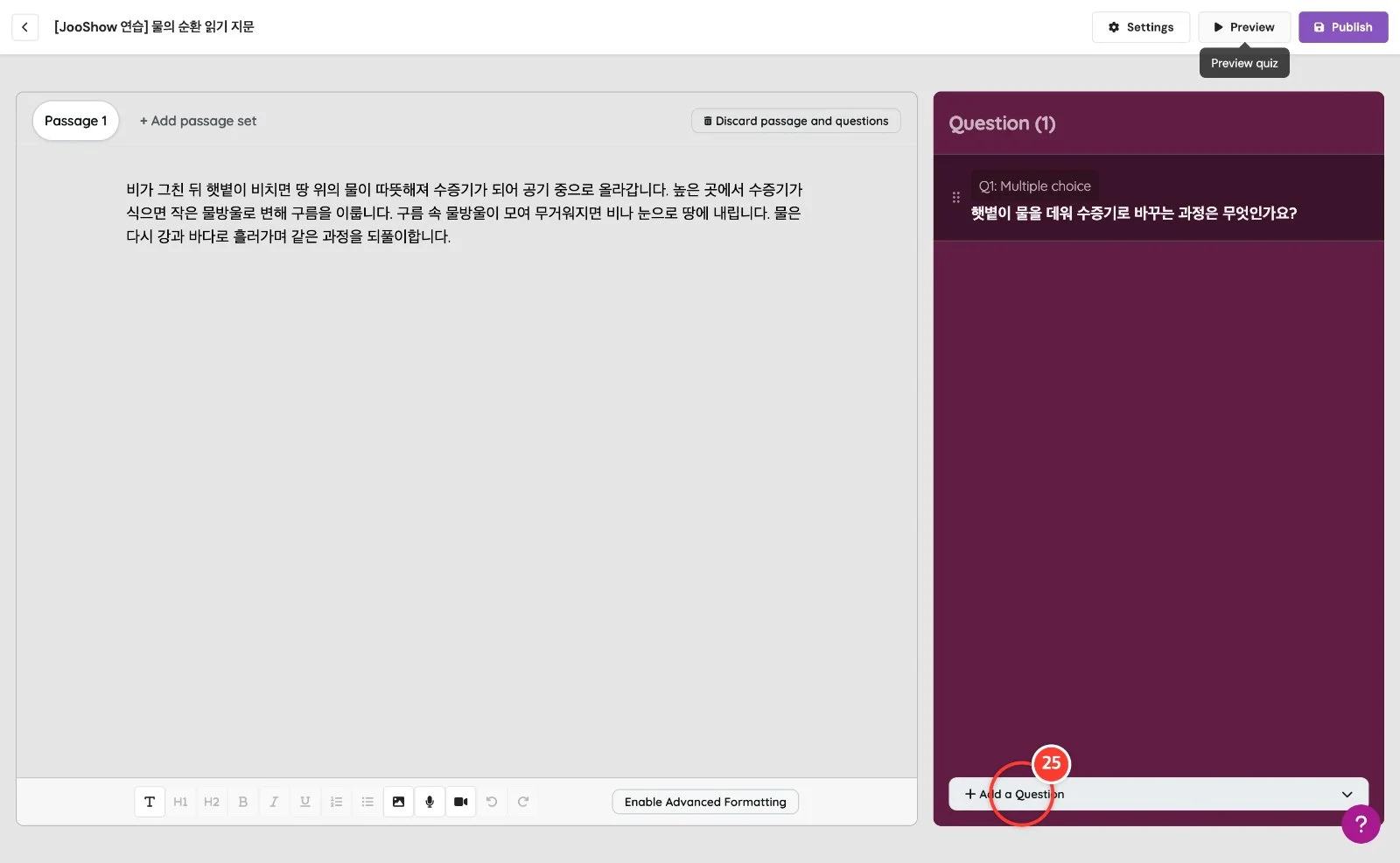Toggle bold formatting

(243, 802)
